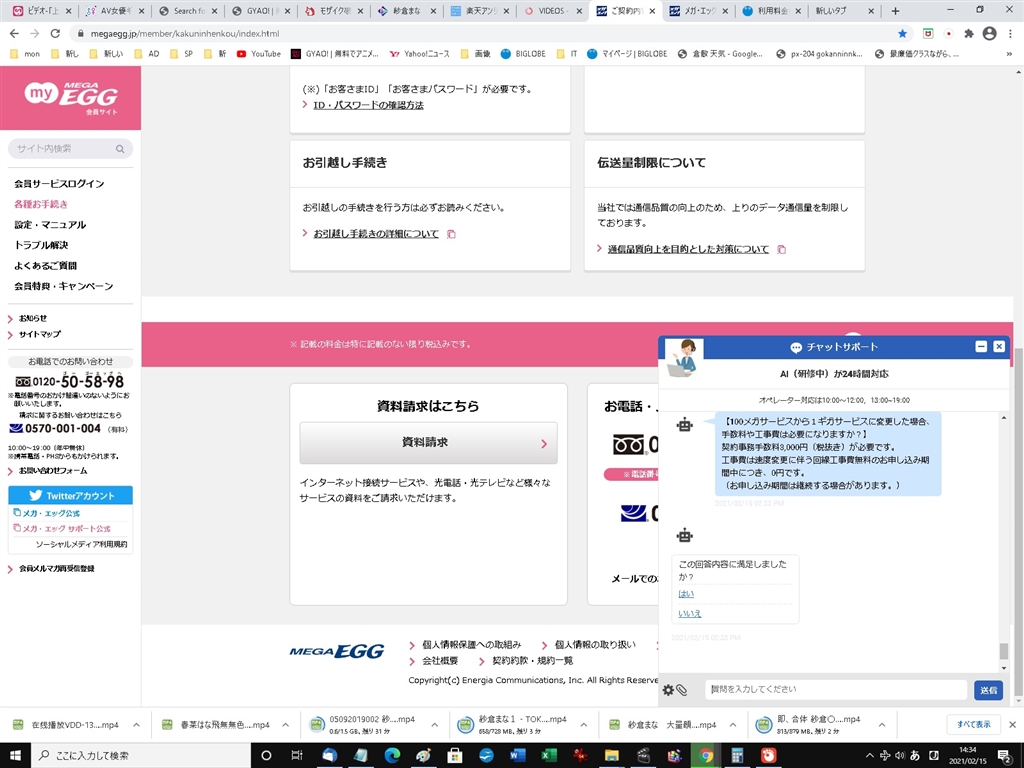The width and height of the screenshot is (1024, 768).
Task: Close the chat support widget
Action: (999, 347)
